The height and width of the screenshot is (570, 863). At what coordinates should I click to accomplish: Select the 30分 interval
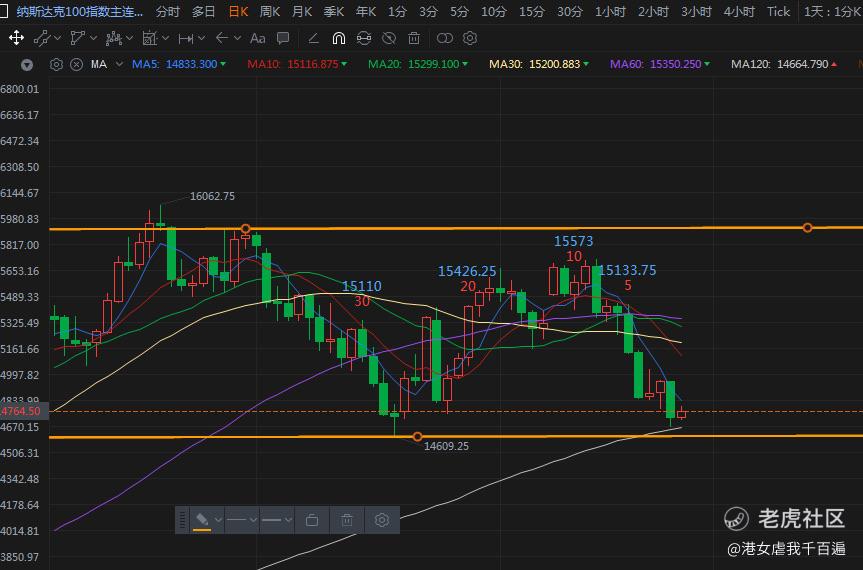(x=569, y=12)
